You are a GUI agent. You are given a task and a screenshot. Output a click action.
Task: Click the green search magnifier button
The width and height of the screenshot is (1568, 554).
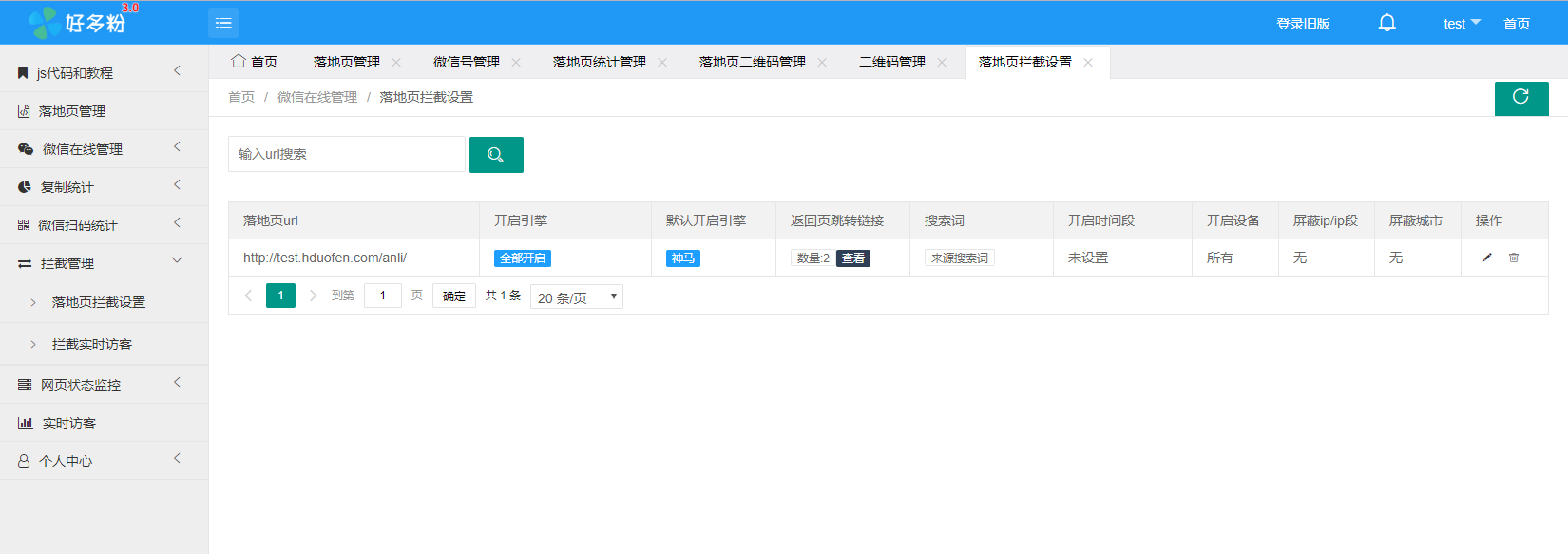(495, 155)
